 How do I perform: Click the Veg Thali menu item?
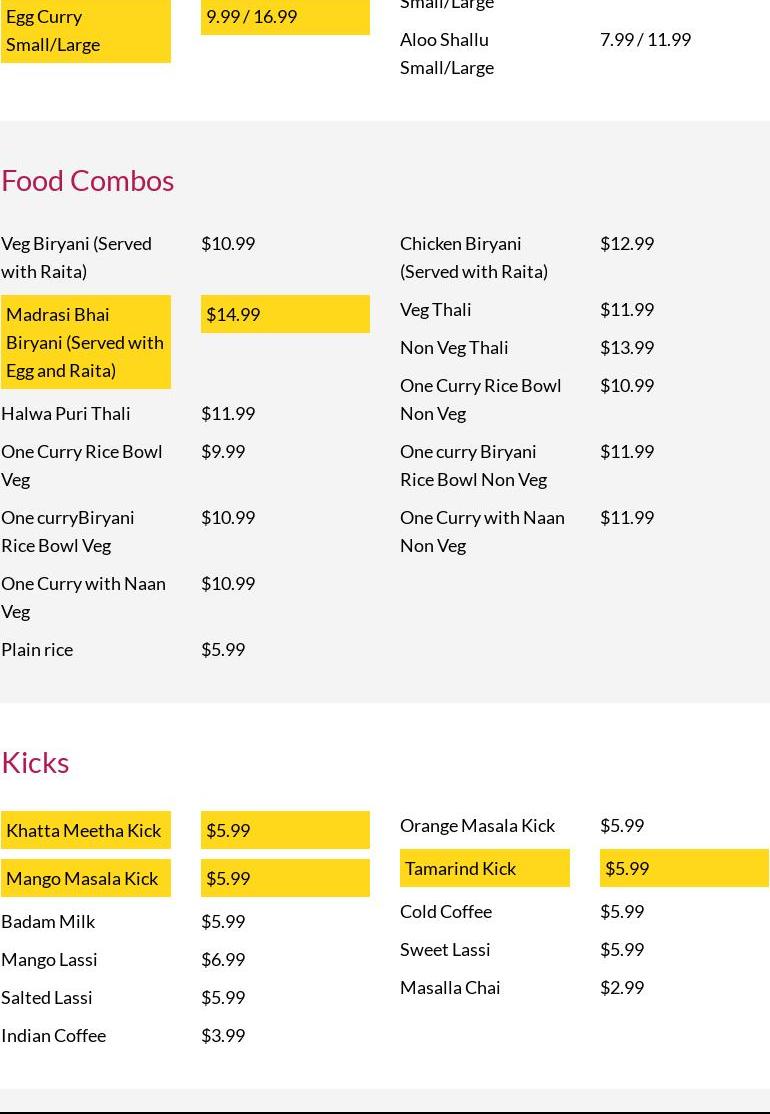(436, 309)
